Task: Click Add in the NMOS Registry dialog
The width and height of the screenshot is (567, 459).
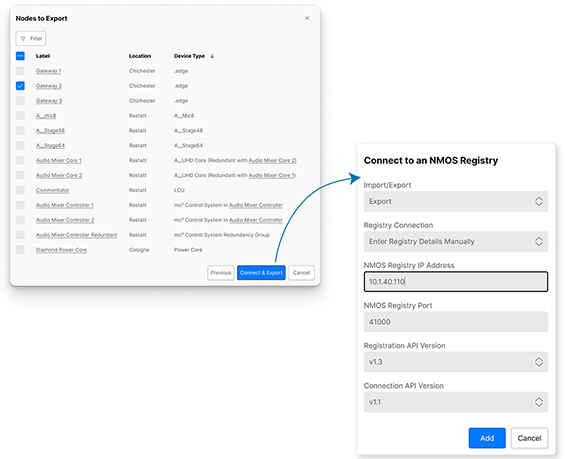Action: coord(487,438)
